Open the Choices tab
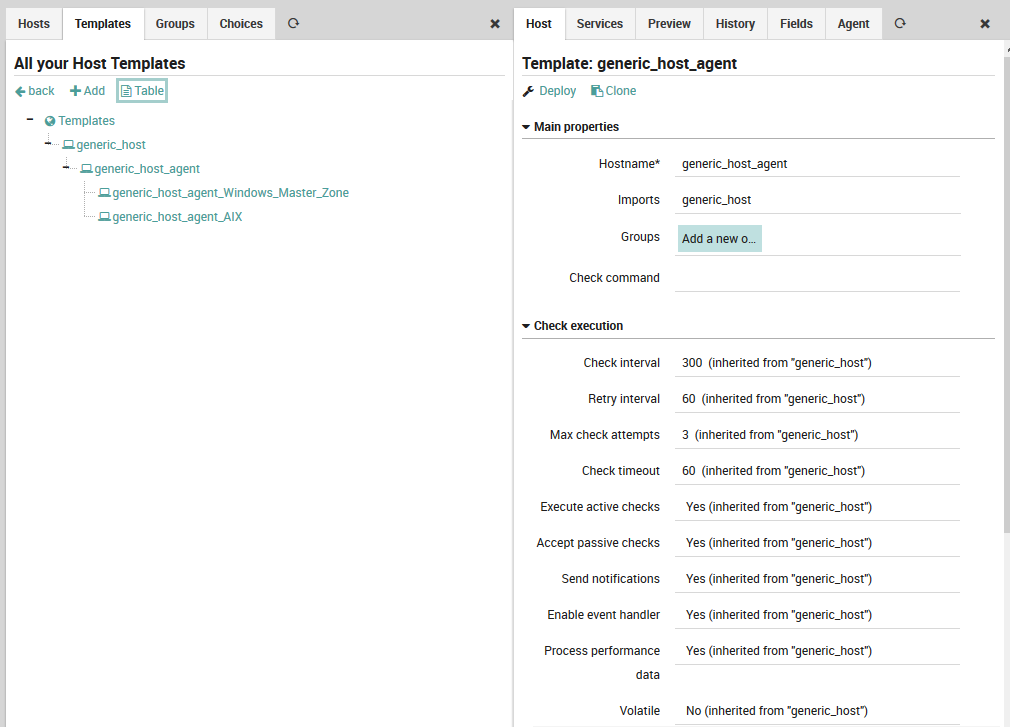Viewport: 1010px width, 727px height. (240, 23)
